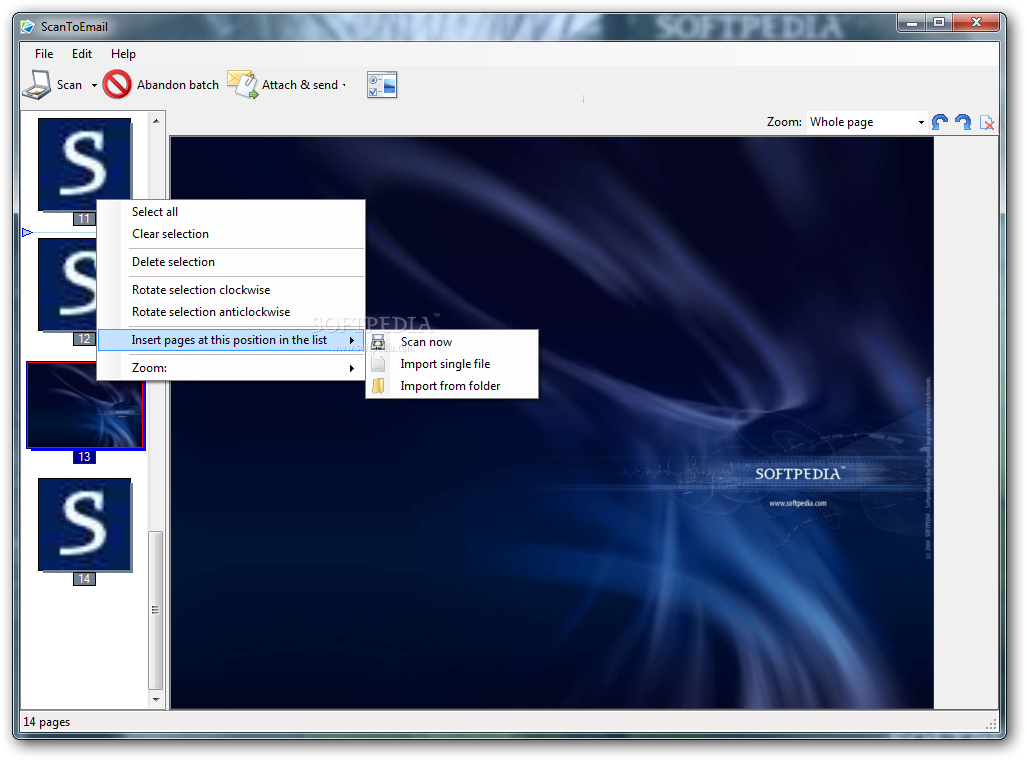Open the Edit menu
This screenshot has height=760, width=1027.
pos(82,54)
